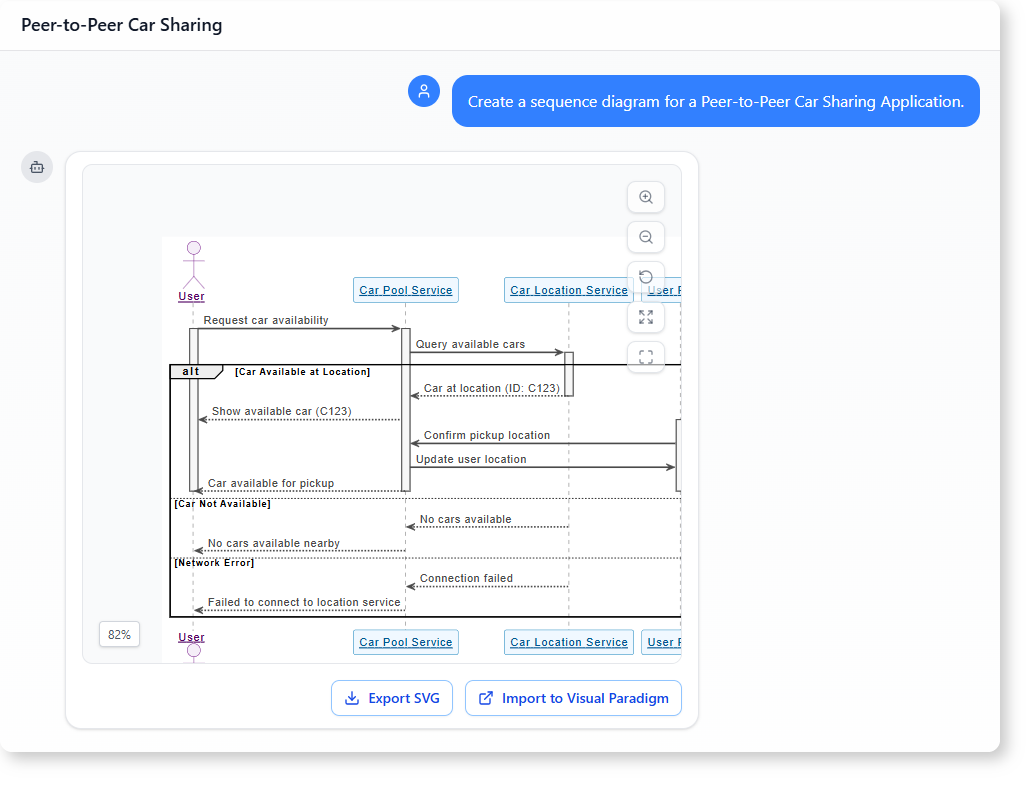
Task: Click the corner-brackets fullscreen icon
Action: pyautogui.click(x=646, y=357)
